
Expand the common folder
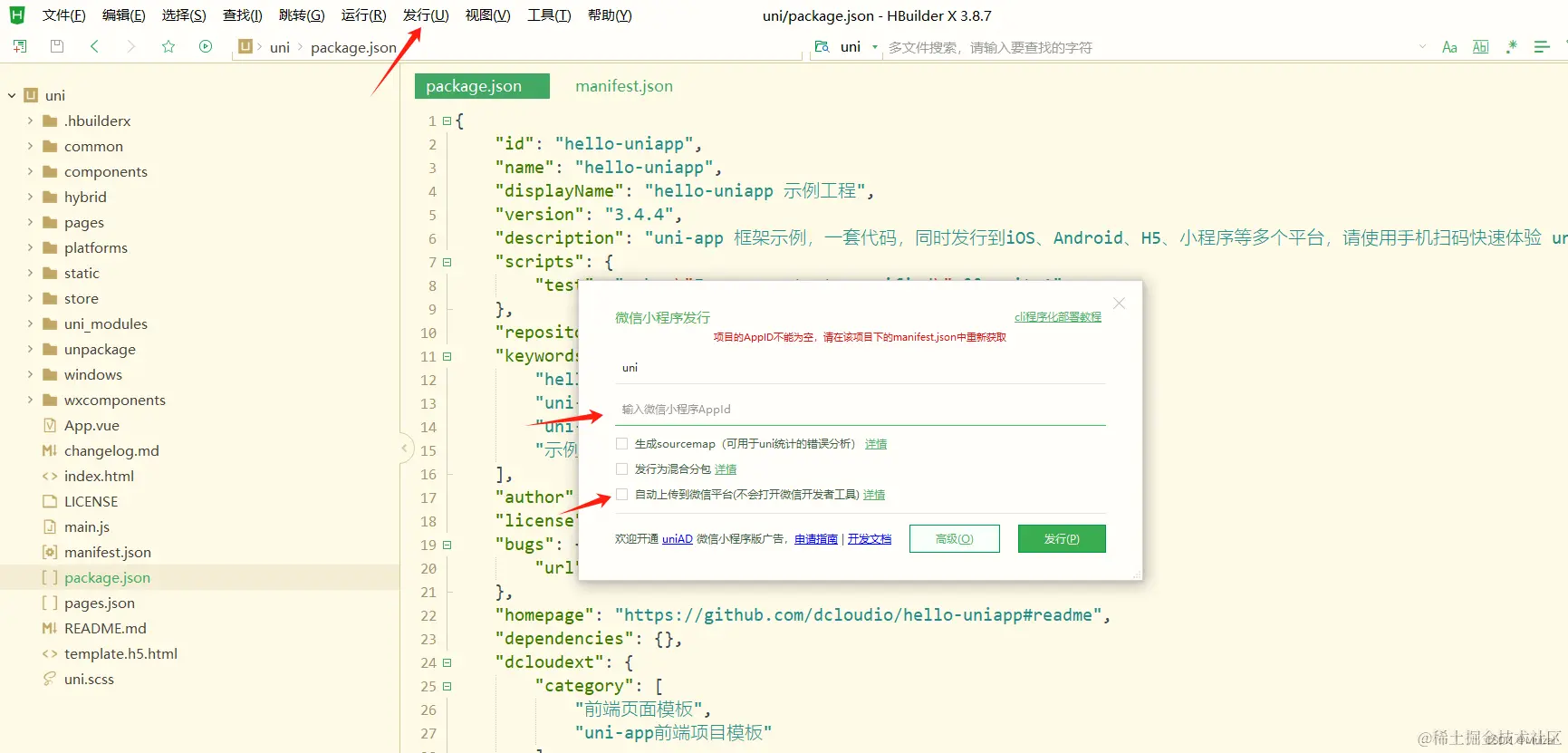(x=30, y=146)
